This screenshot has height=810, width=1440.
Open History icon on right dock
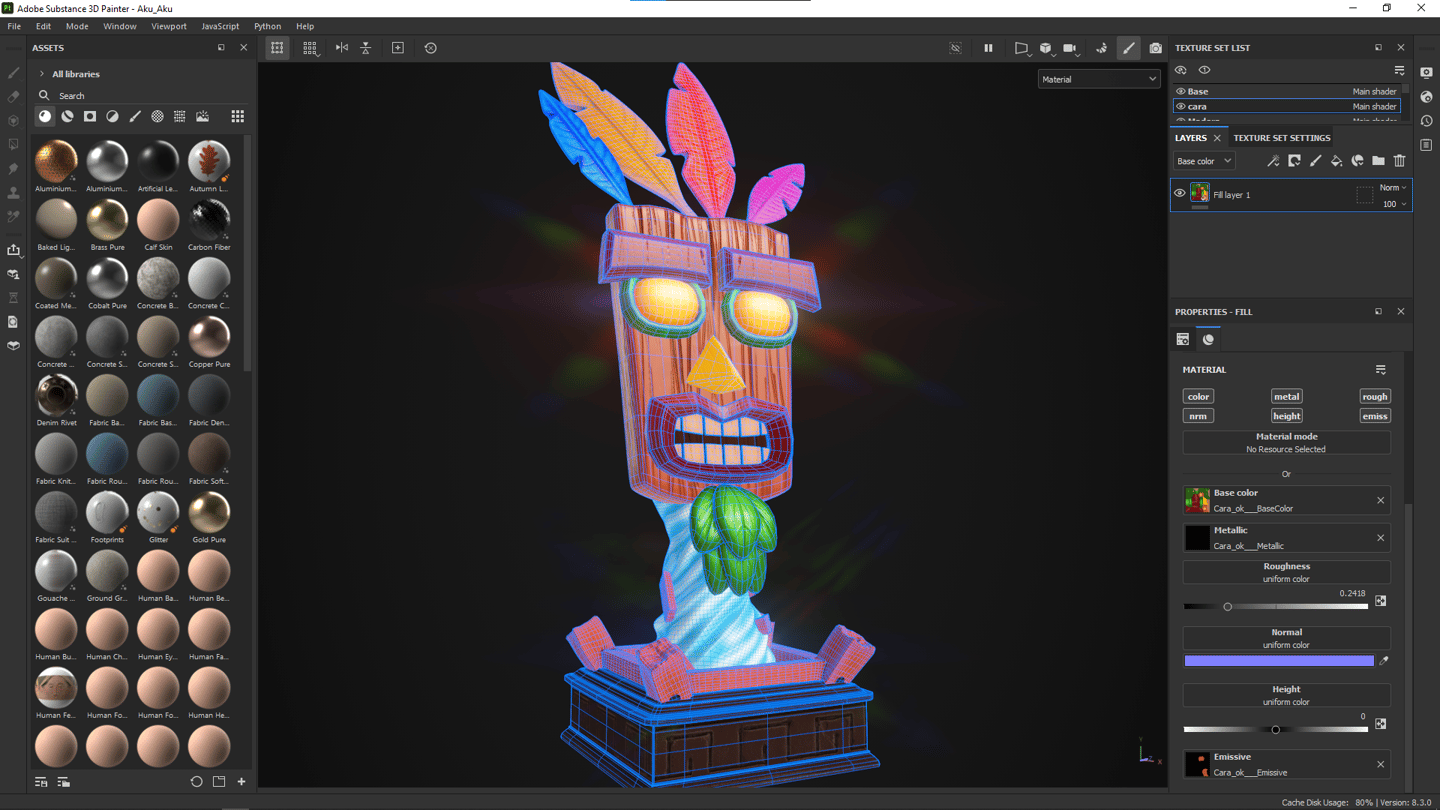1427,121
